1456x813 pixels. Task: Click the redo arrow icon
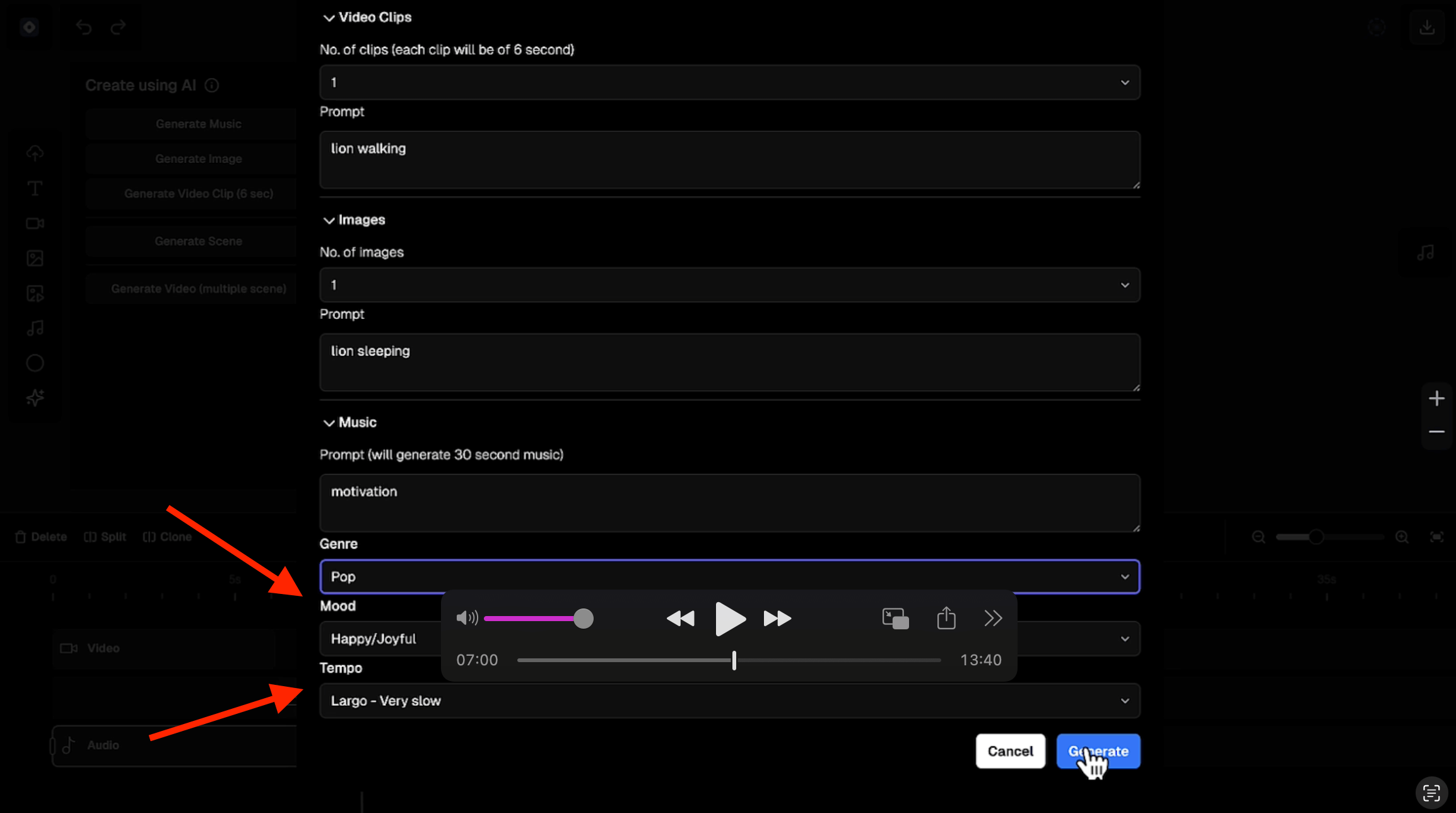pyautogui.click(x=118, y=27)
